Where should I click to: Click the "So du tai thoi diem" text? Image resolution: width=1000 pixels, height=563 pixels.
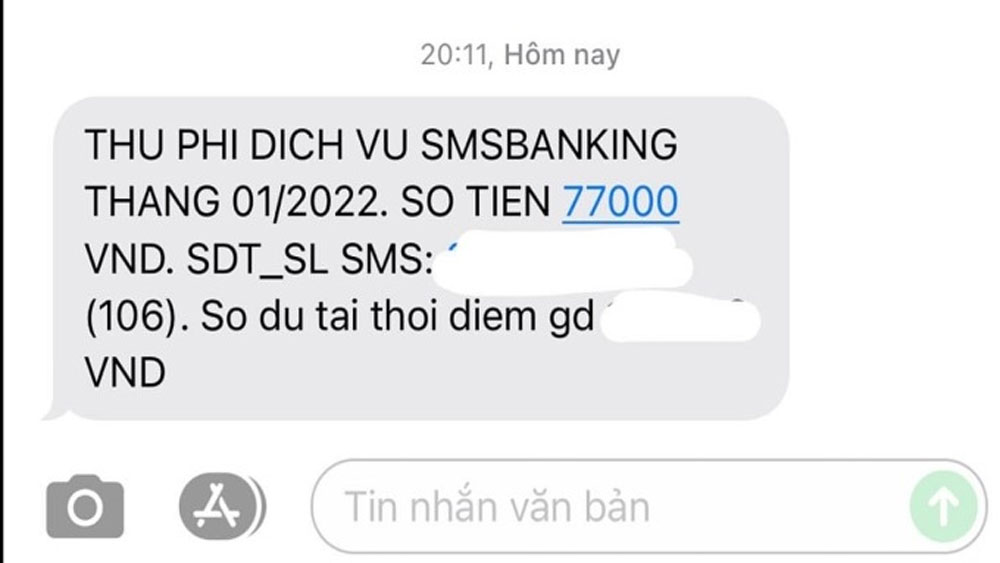(368, 317)
